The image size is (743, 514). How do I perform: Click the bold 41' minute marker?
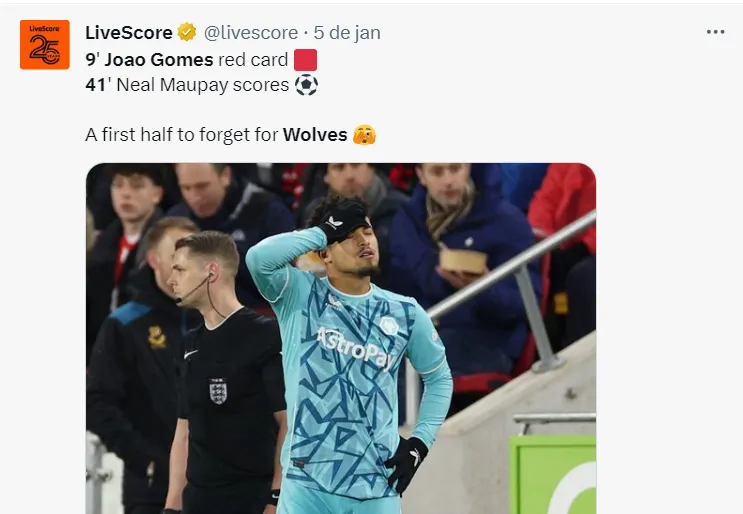pos(98,86)
